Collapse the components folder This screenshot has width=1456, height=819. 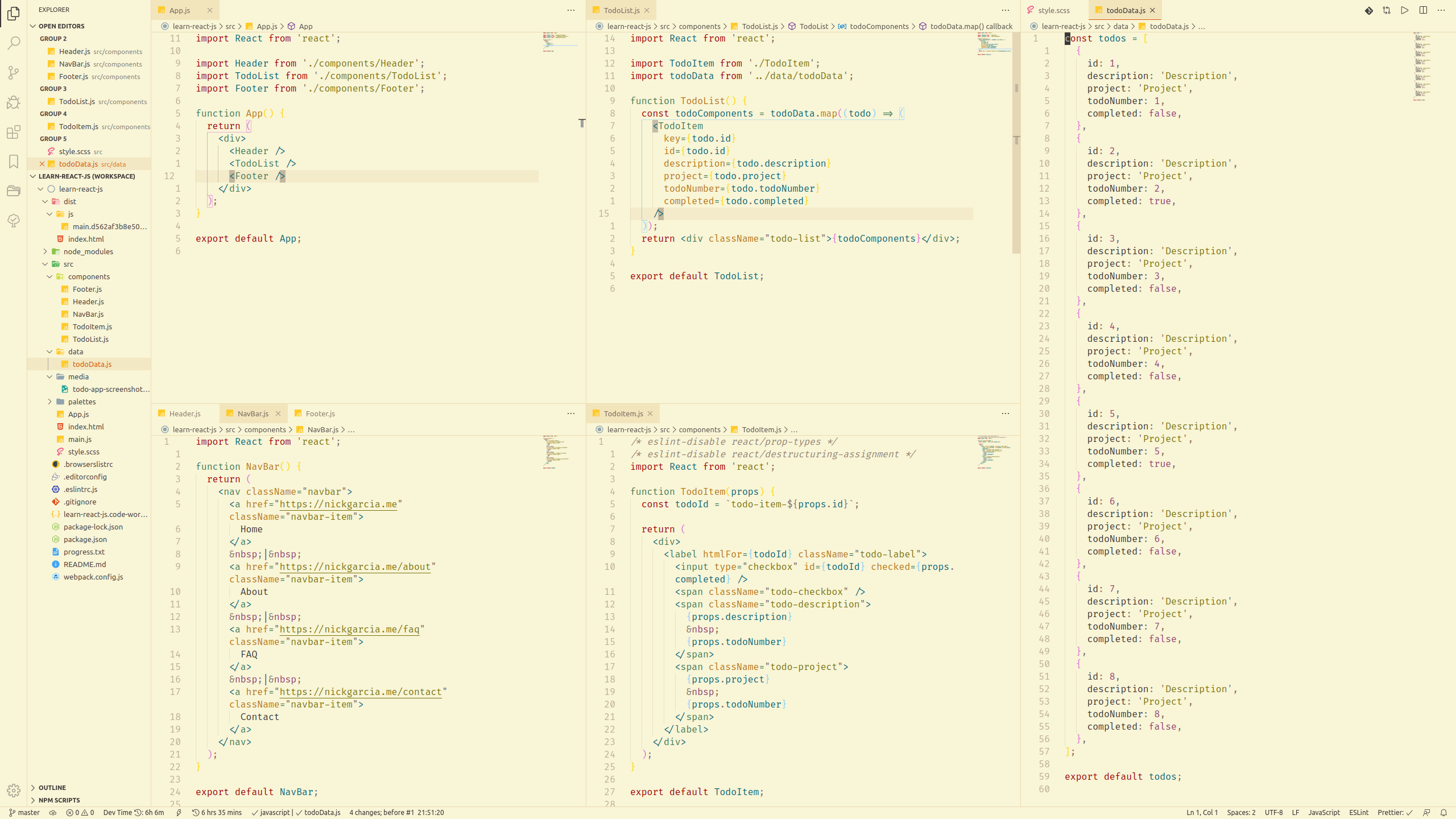[49, 276]
